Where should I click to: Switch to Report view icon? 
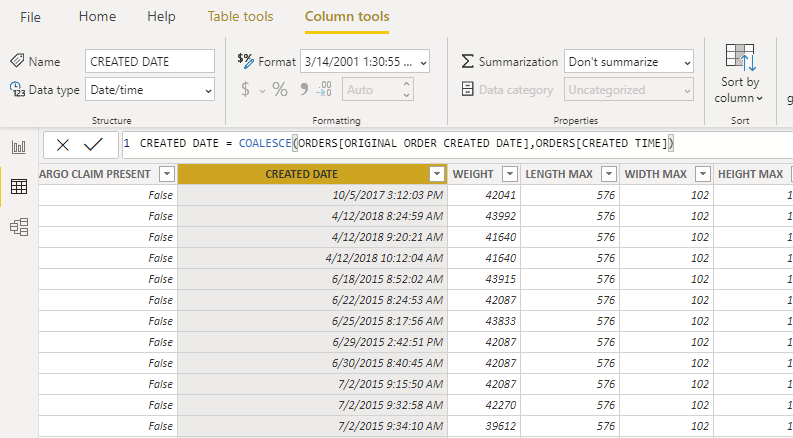[19, 147]
